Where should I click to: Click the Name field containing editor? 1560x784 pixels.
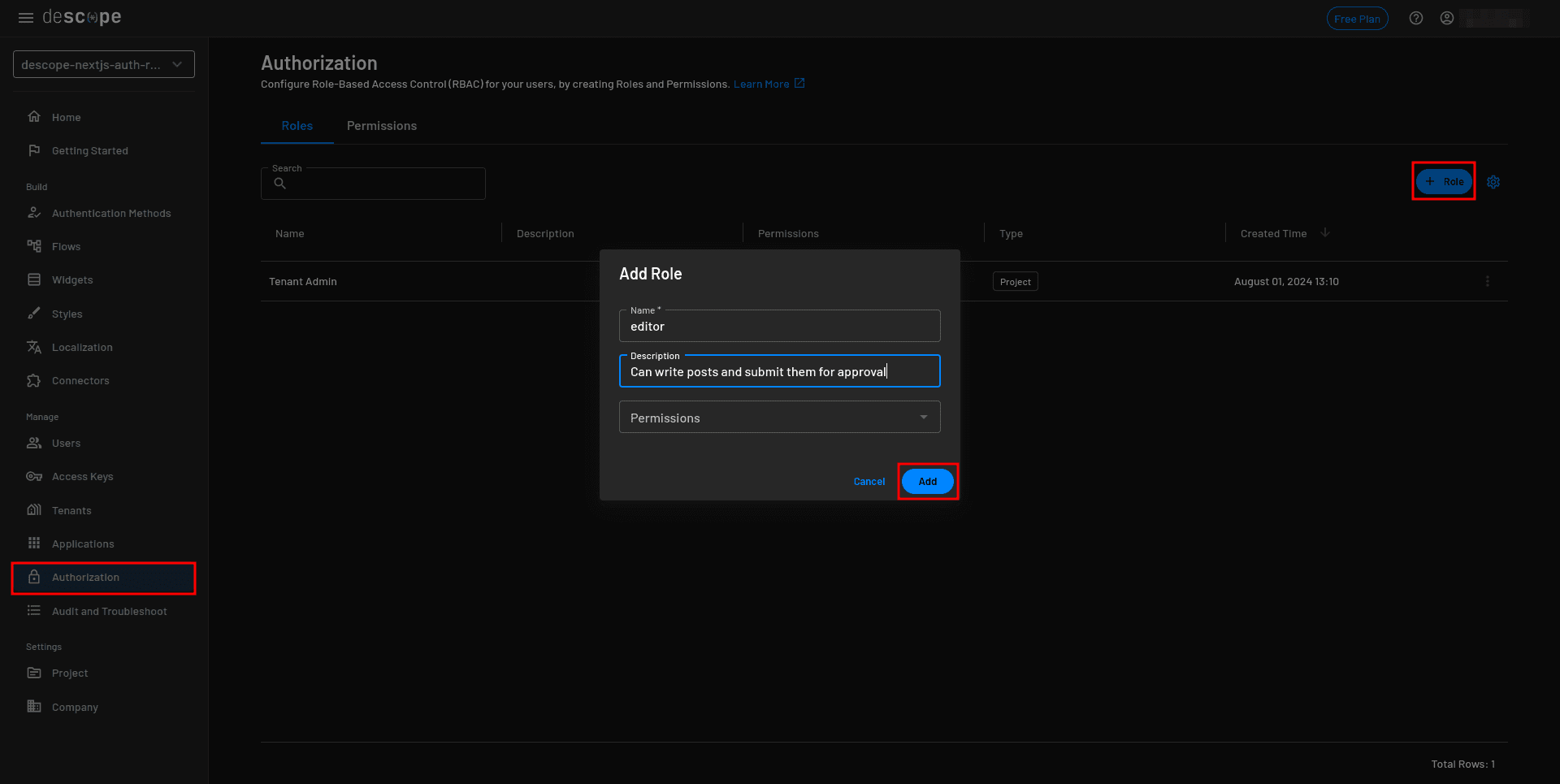779,327
